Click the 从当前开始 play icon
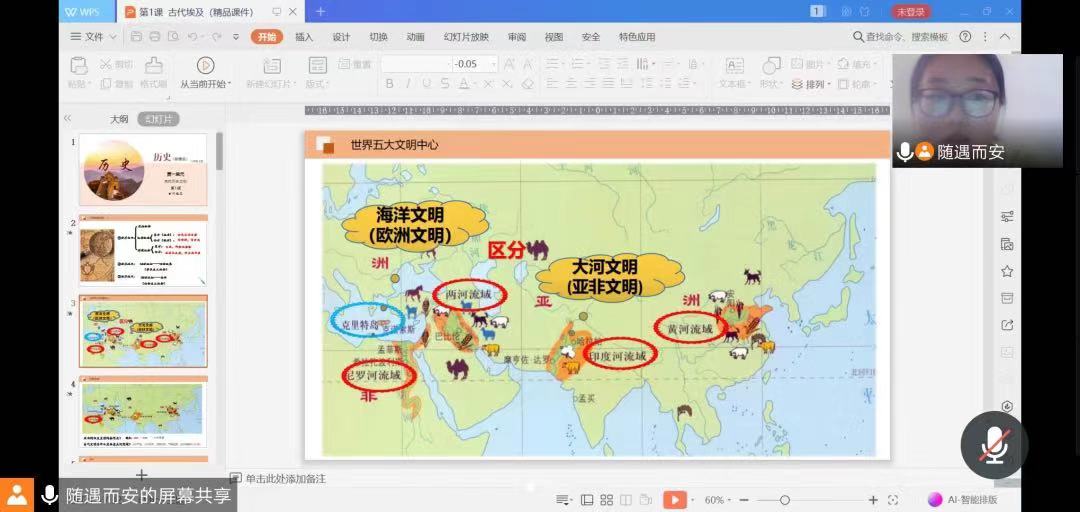This screenshot has width=1080, height=512. pyautogui.click(x=205, y=65)
